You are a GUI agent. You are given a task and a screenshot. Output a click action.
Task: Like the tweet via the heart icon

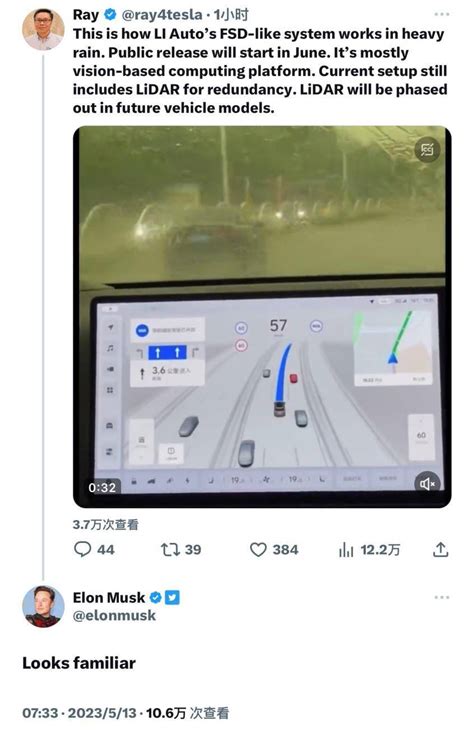point(258,550)
